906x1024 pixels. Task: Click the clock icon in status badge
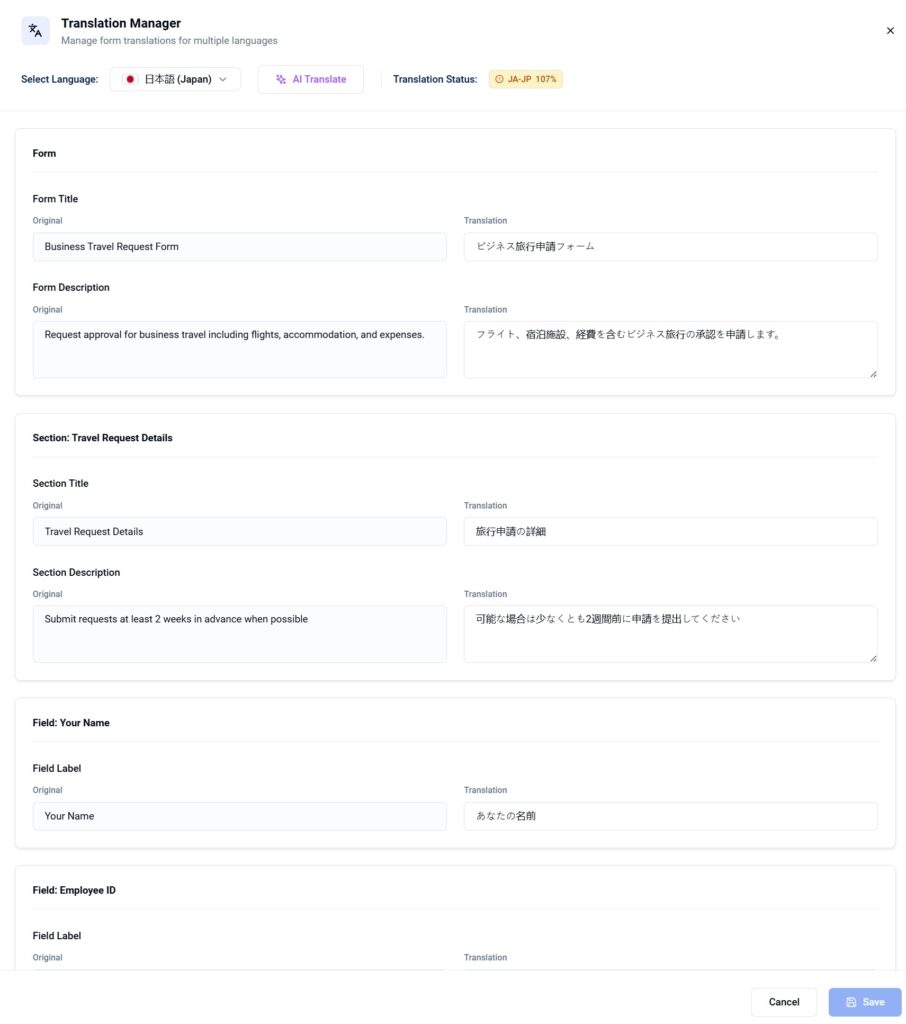pyautogui.click(x=499, y=79)
